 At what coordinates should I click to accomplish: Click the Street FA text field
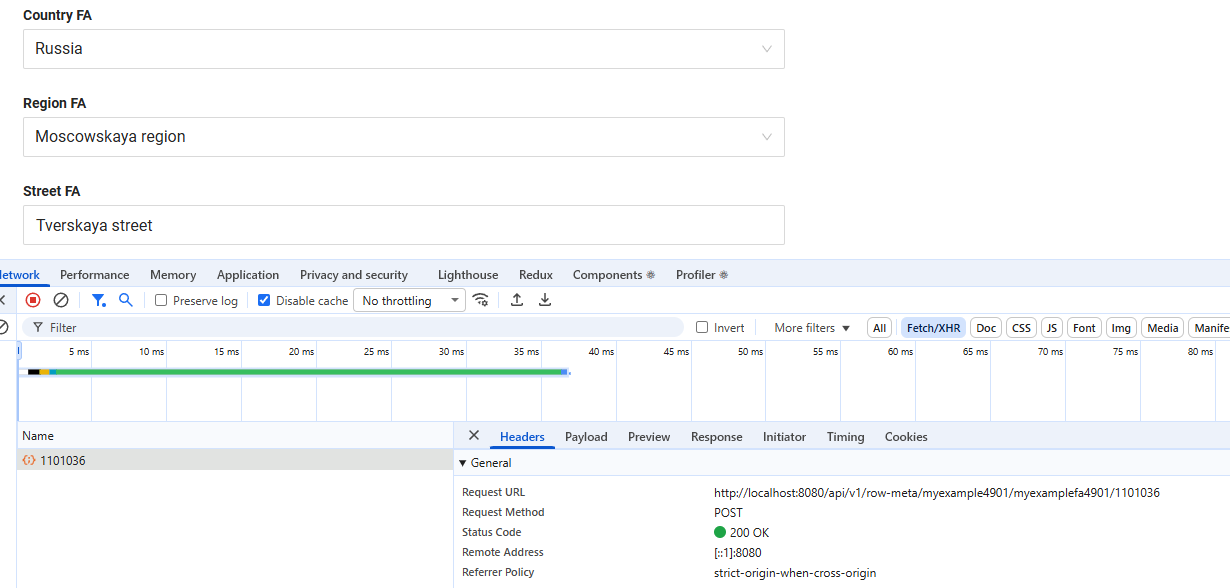(403, 225)
